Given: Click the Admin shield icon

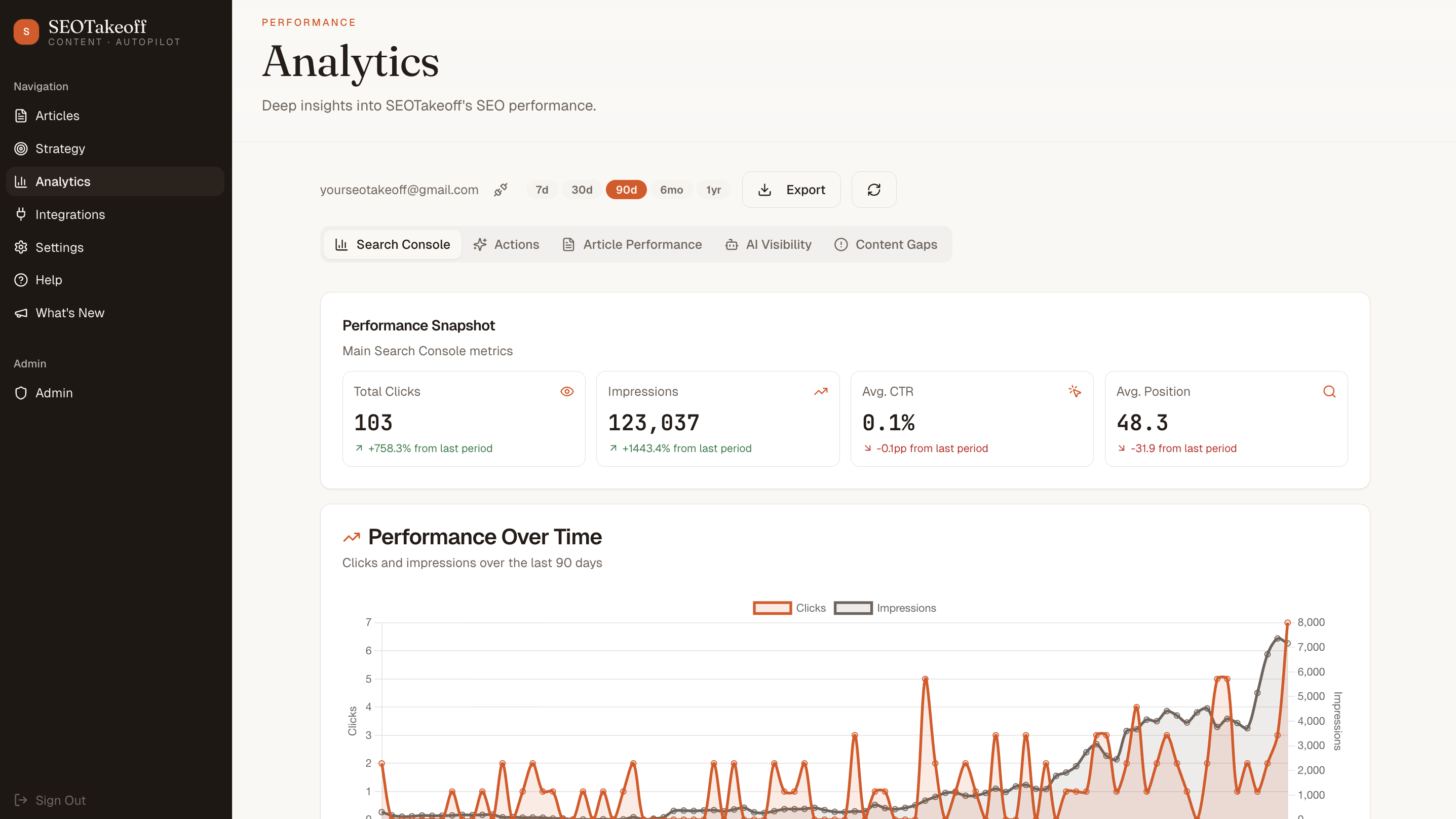Looking at the screenshot, I should click(21, 393).
